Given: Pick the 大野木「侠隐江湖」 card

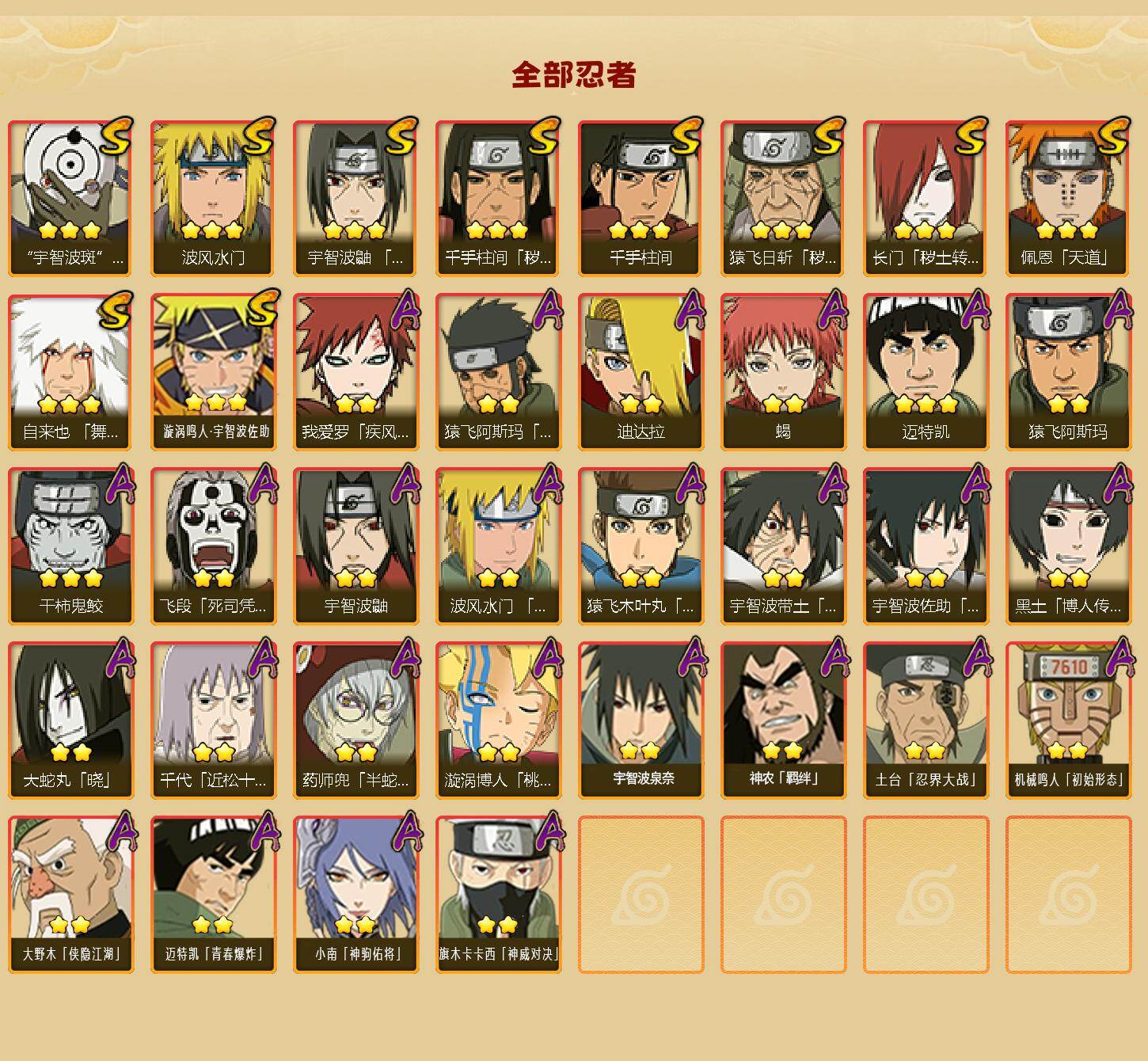Looking at the screenshot, I should point(70,895).
